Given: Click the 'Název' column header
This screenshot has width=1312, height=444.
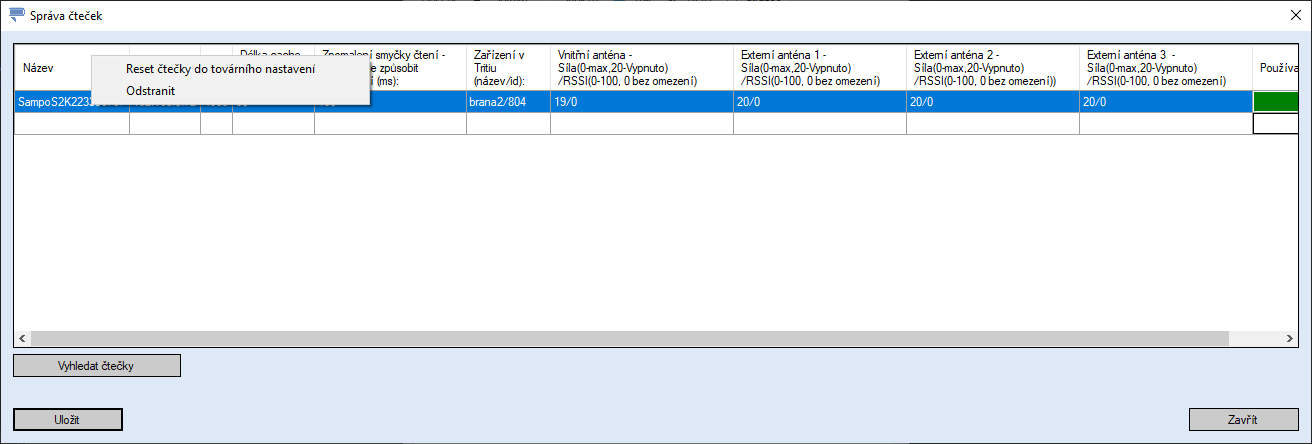Looking at the screenshot, I should pyautogui.click(x=50, y=68).
